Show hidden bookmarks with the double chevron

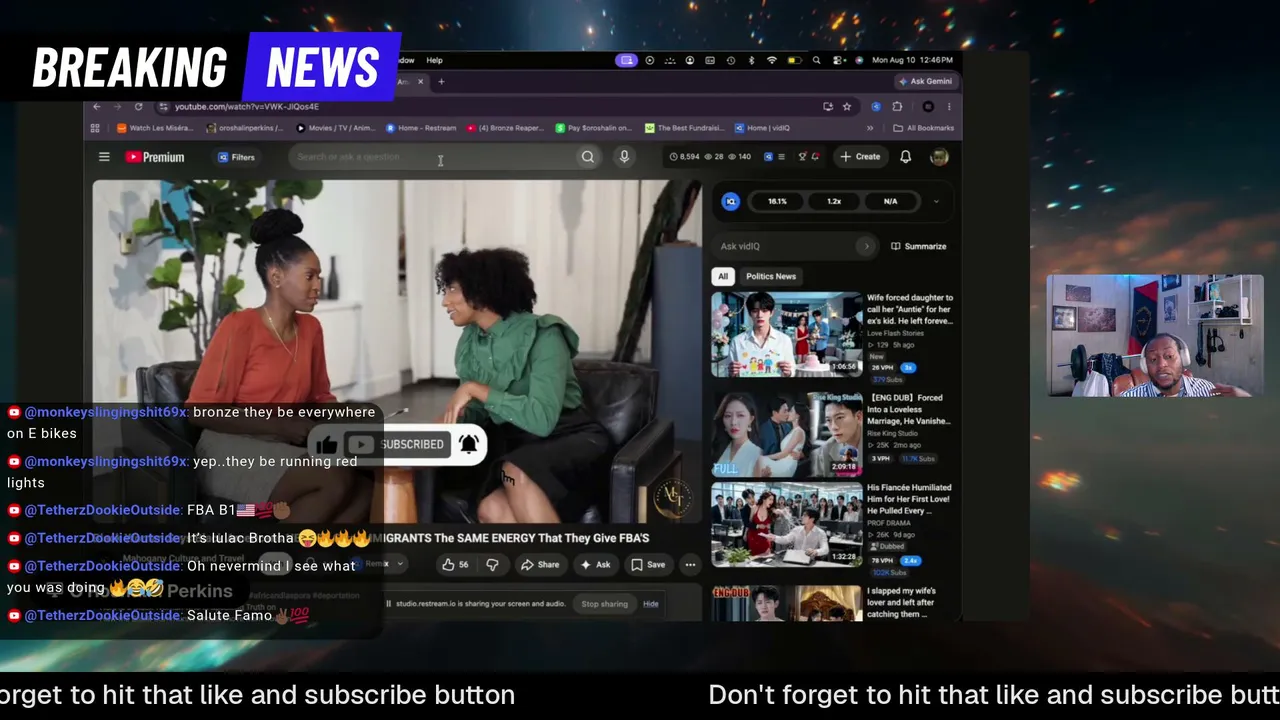(870, 128)
